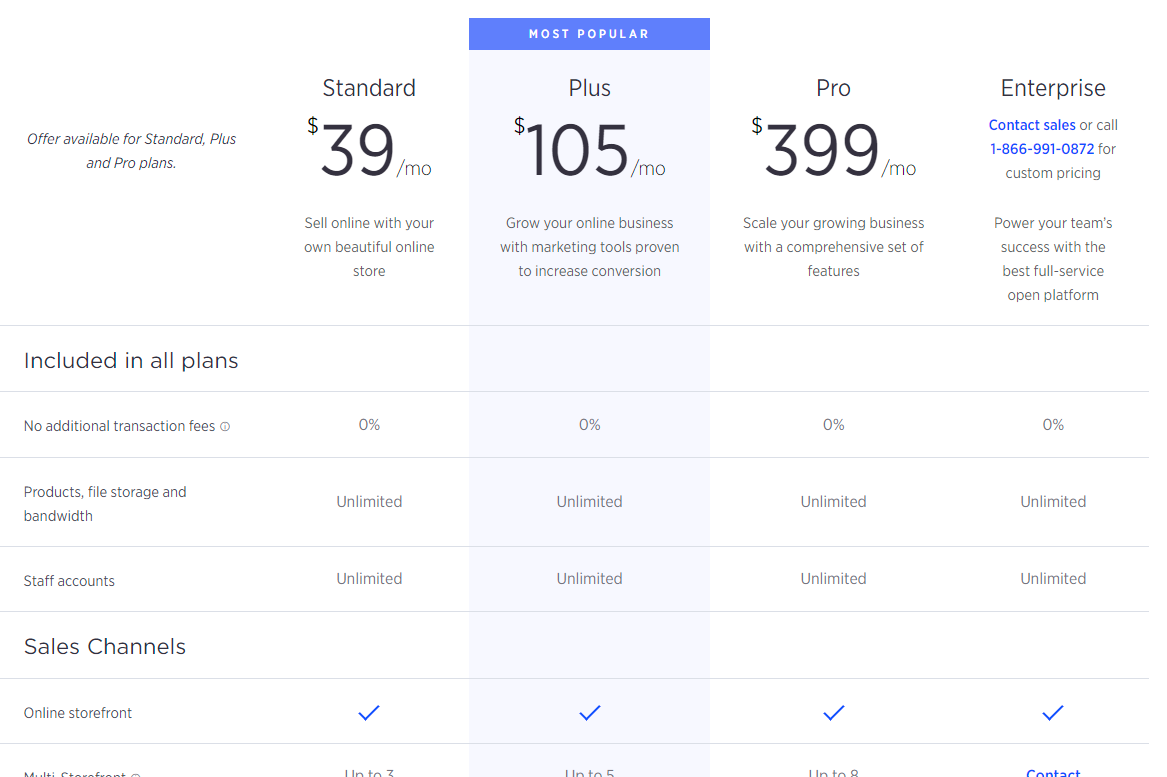Click the 'Online storefront' row label

tap(77, 713)
